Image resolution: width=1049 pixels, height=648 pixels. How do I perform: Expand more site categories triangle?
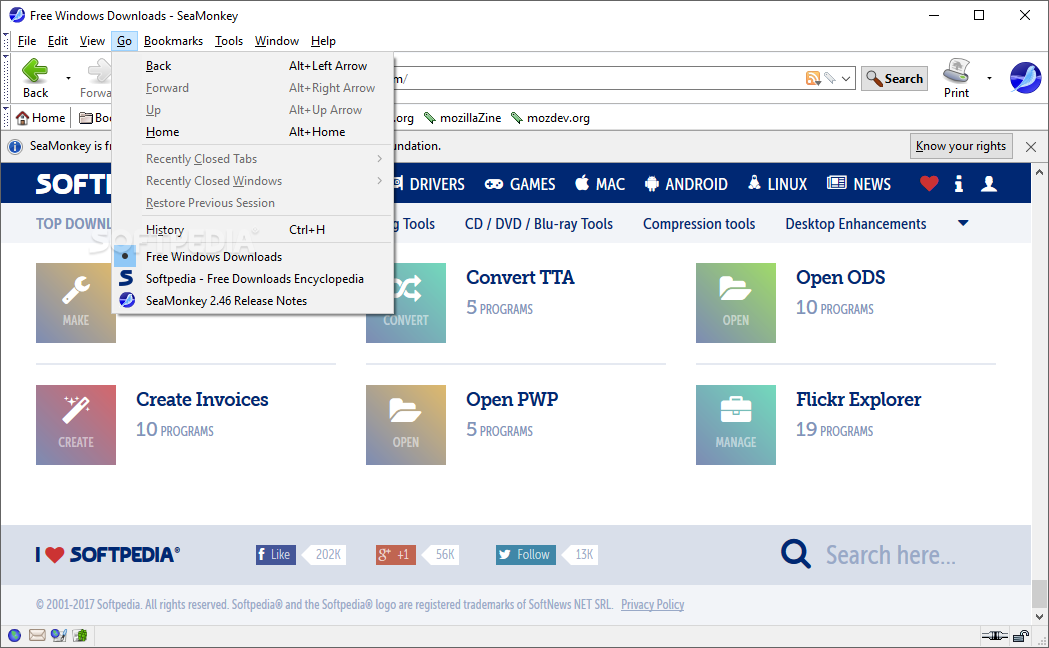point(963,223)
